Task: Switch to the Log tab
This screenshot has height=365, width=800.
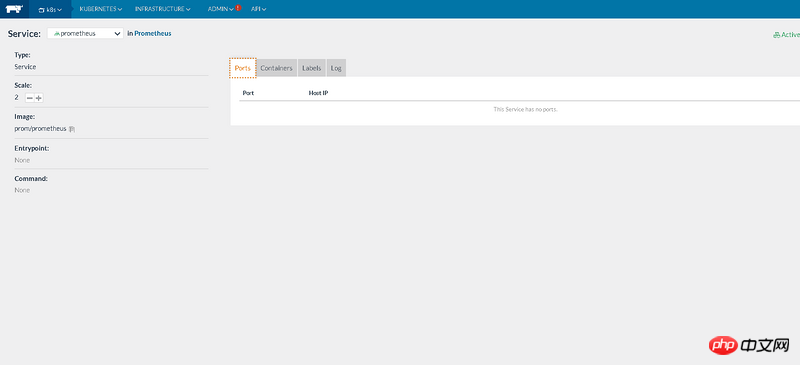Action: (336, 68)
